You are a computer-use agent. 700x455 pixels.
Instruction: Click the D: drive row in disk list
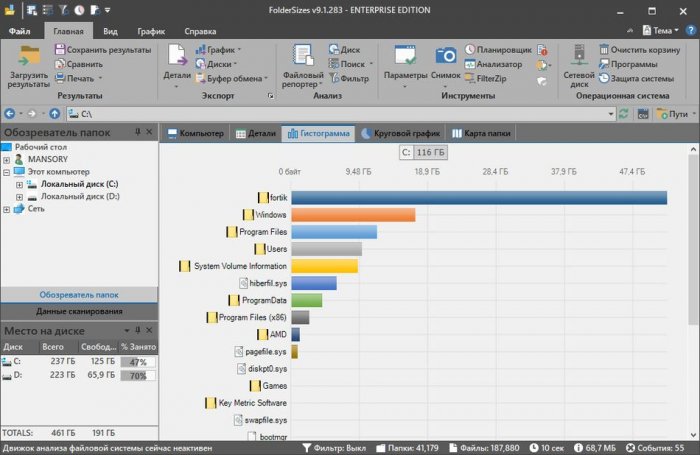[x=79, y=375]
